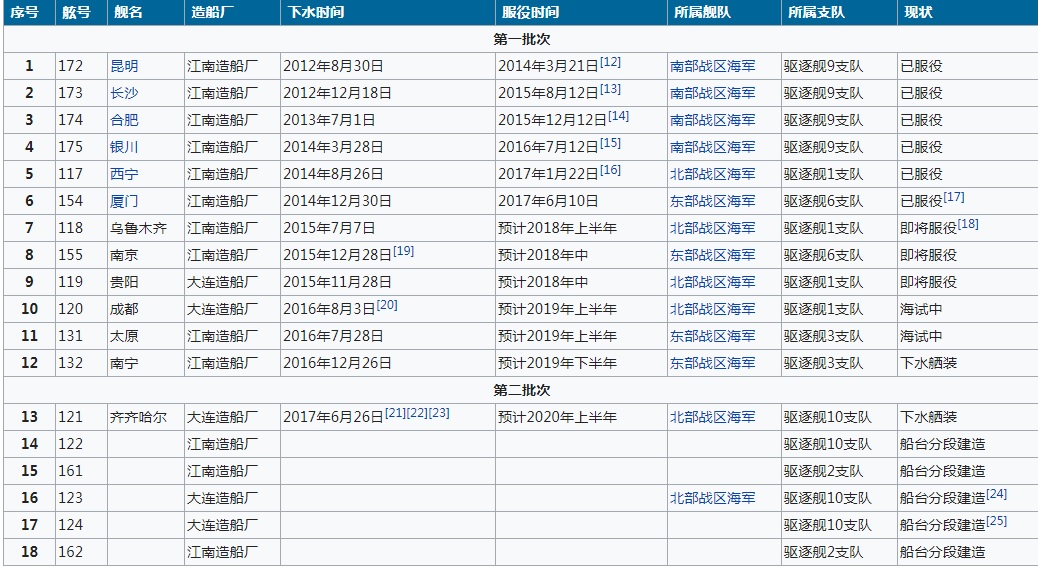Follow citation [18] after 即将服役
1038x572 pixels.
[968, 224]
